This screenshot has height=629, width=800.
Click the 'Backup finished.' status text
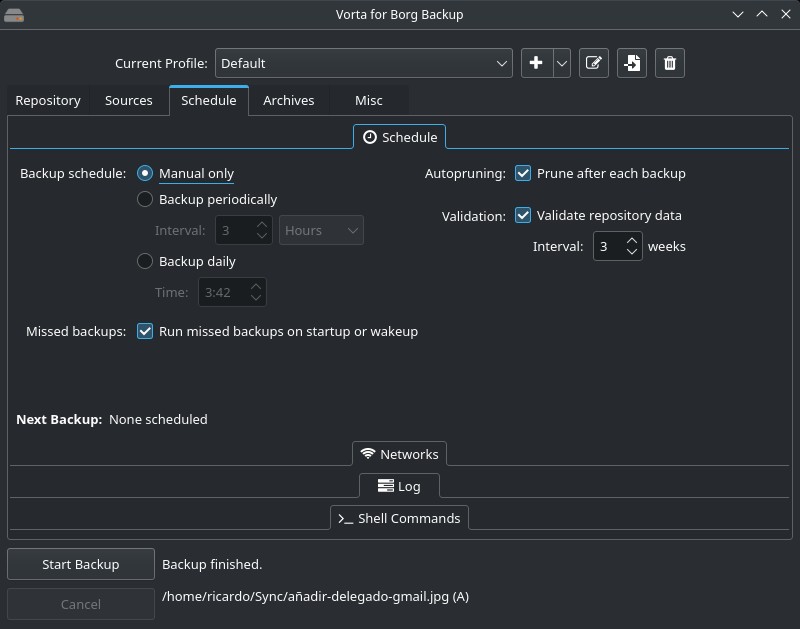pyautogui.click(x=212, y=564)
